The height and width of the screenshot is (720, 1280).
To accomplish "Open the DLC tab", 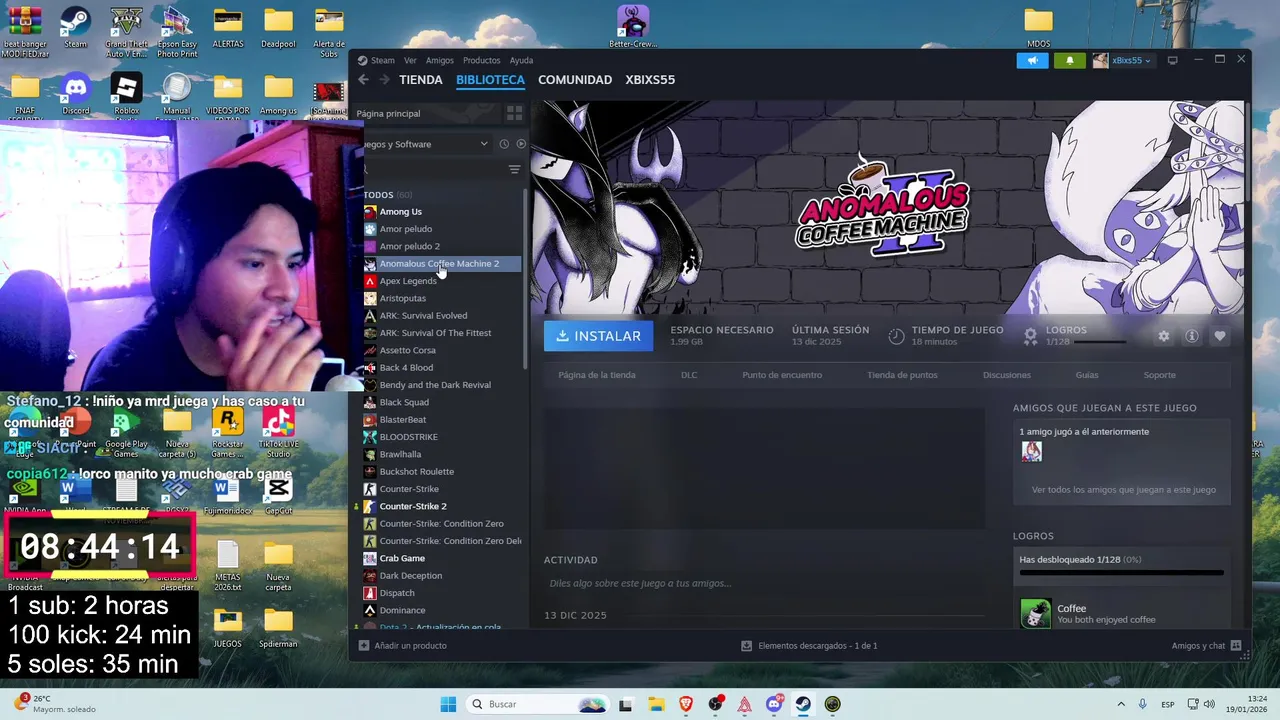I will click(689, 375).
